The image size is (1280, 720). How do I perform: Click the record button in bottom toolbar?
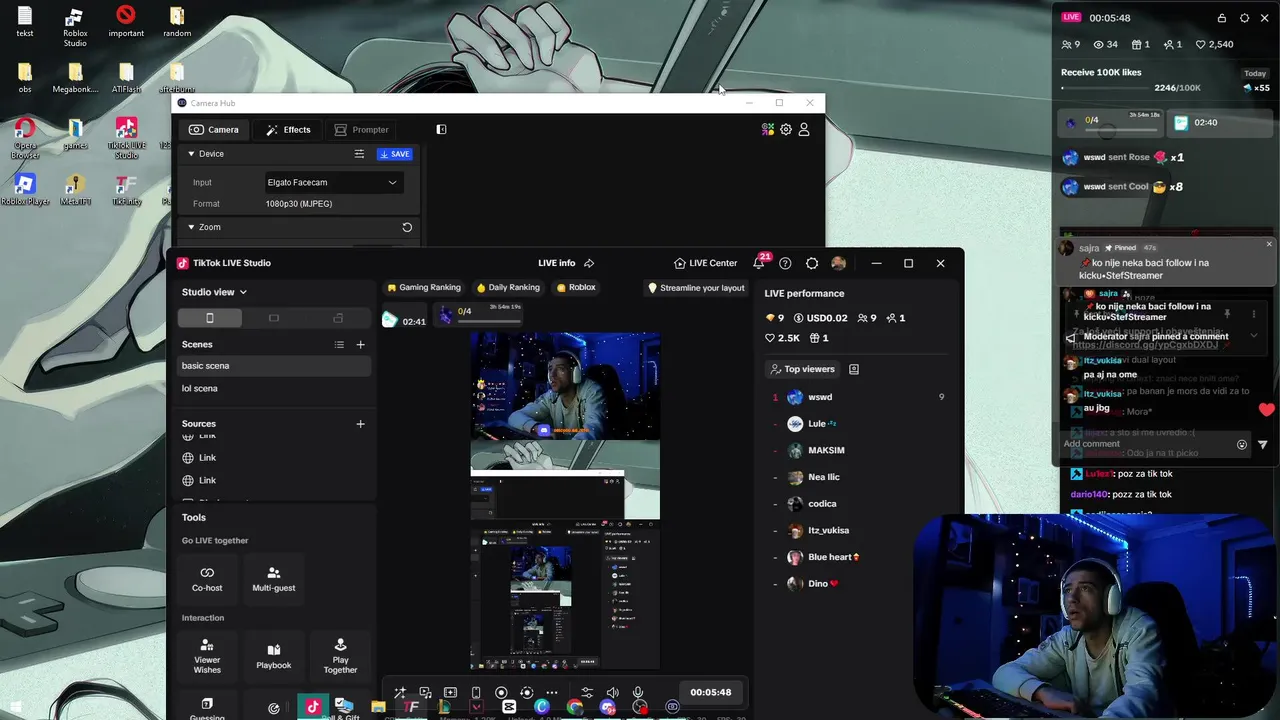tap(501, 692)
